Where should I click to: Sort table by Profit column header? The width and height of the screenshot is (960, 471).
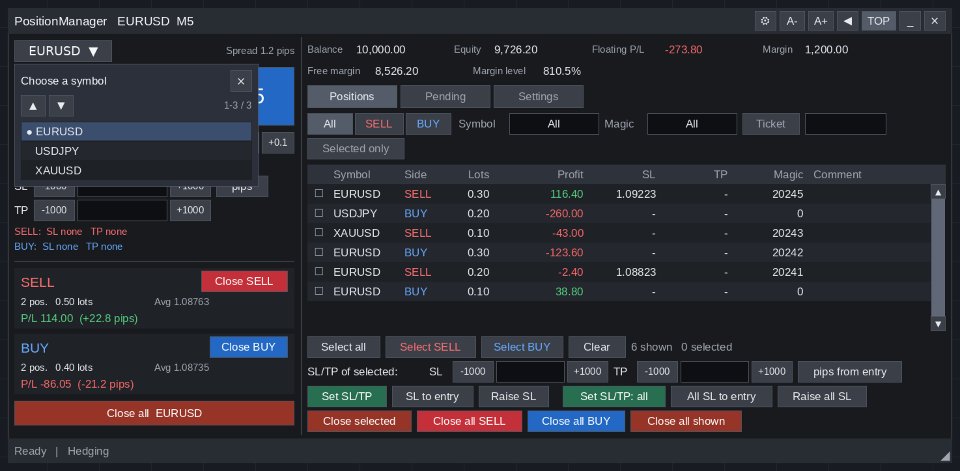pyautogui.click(x=570, y=175)
